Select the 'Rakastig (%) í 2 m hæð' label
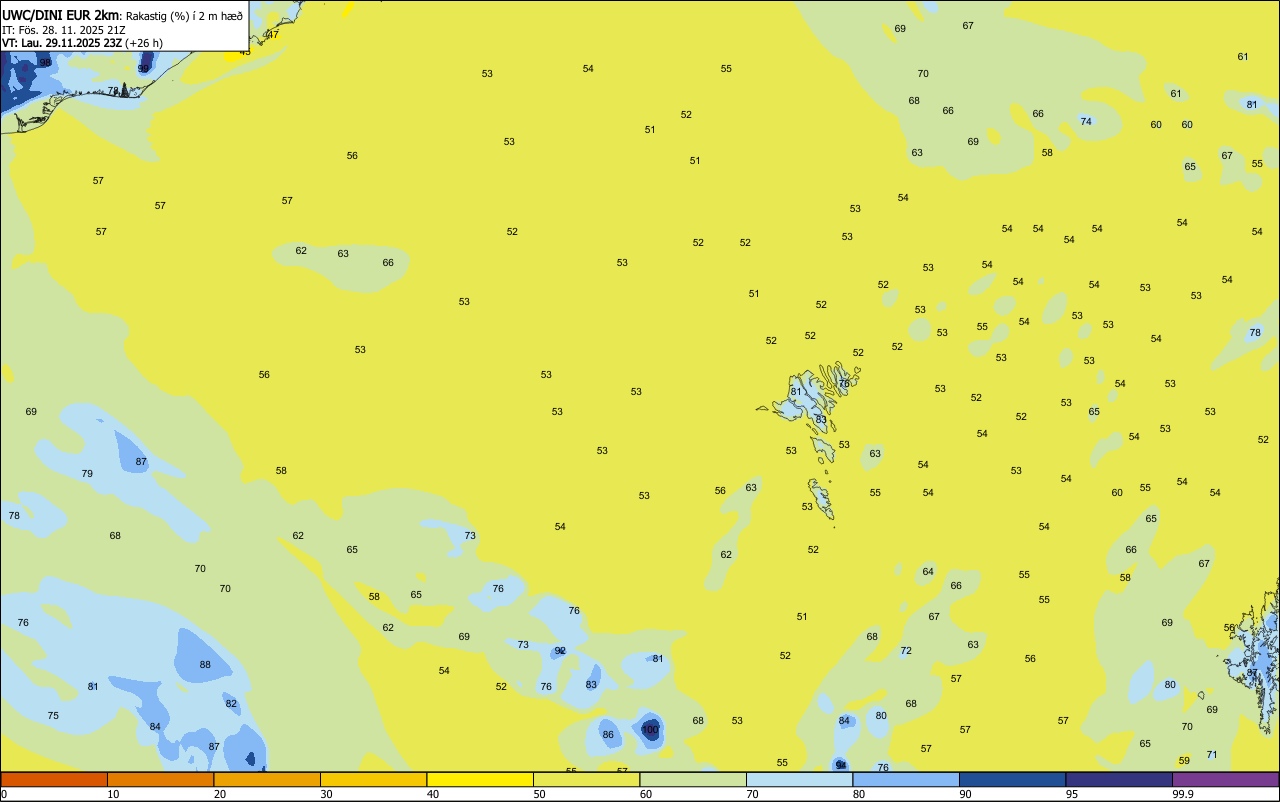This screenshot has height=802, width=1280. coord(184,16)
